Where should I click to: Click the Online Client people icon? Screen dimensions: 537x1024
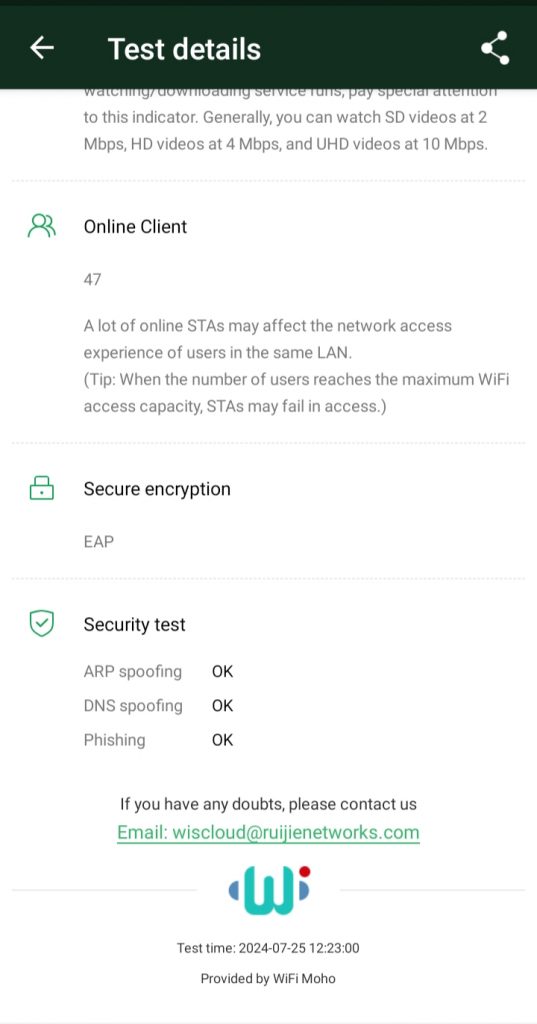tap(42, 226)
